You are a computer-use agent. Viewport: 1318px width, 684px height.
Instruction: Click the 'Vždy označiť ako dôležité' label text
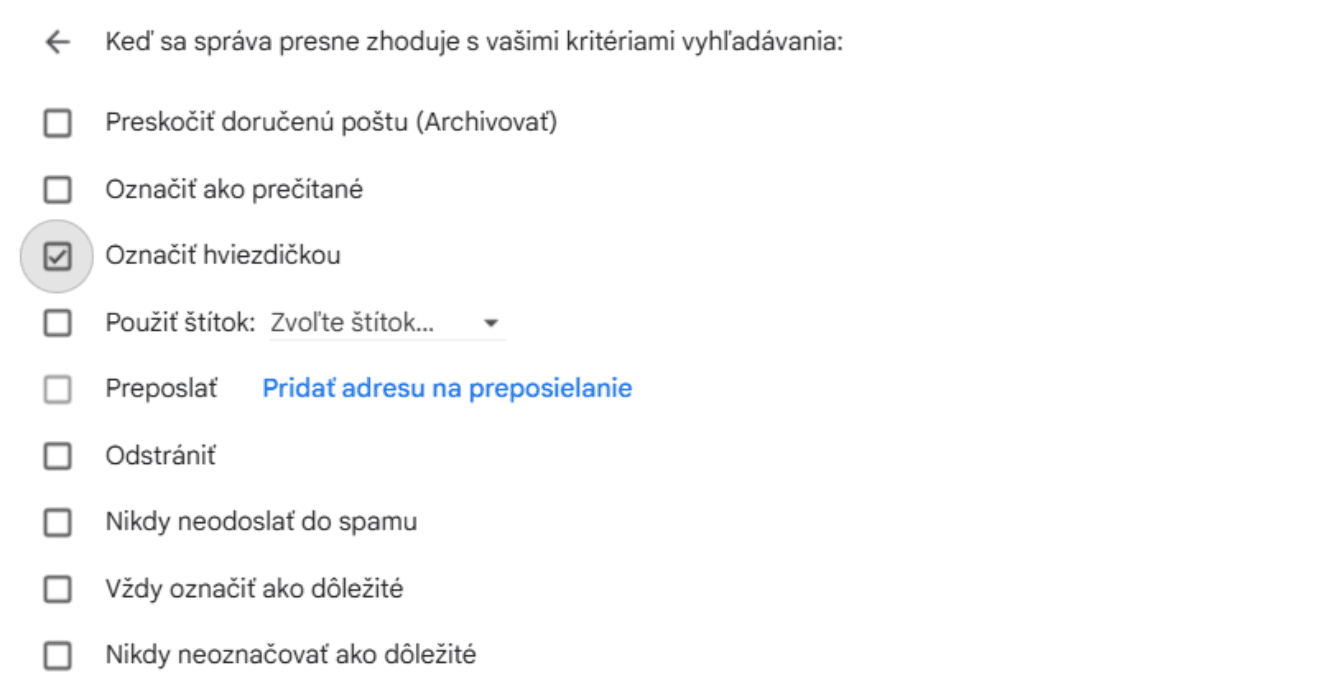(x=254, y=589)
